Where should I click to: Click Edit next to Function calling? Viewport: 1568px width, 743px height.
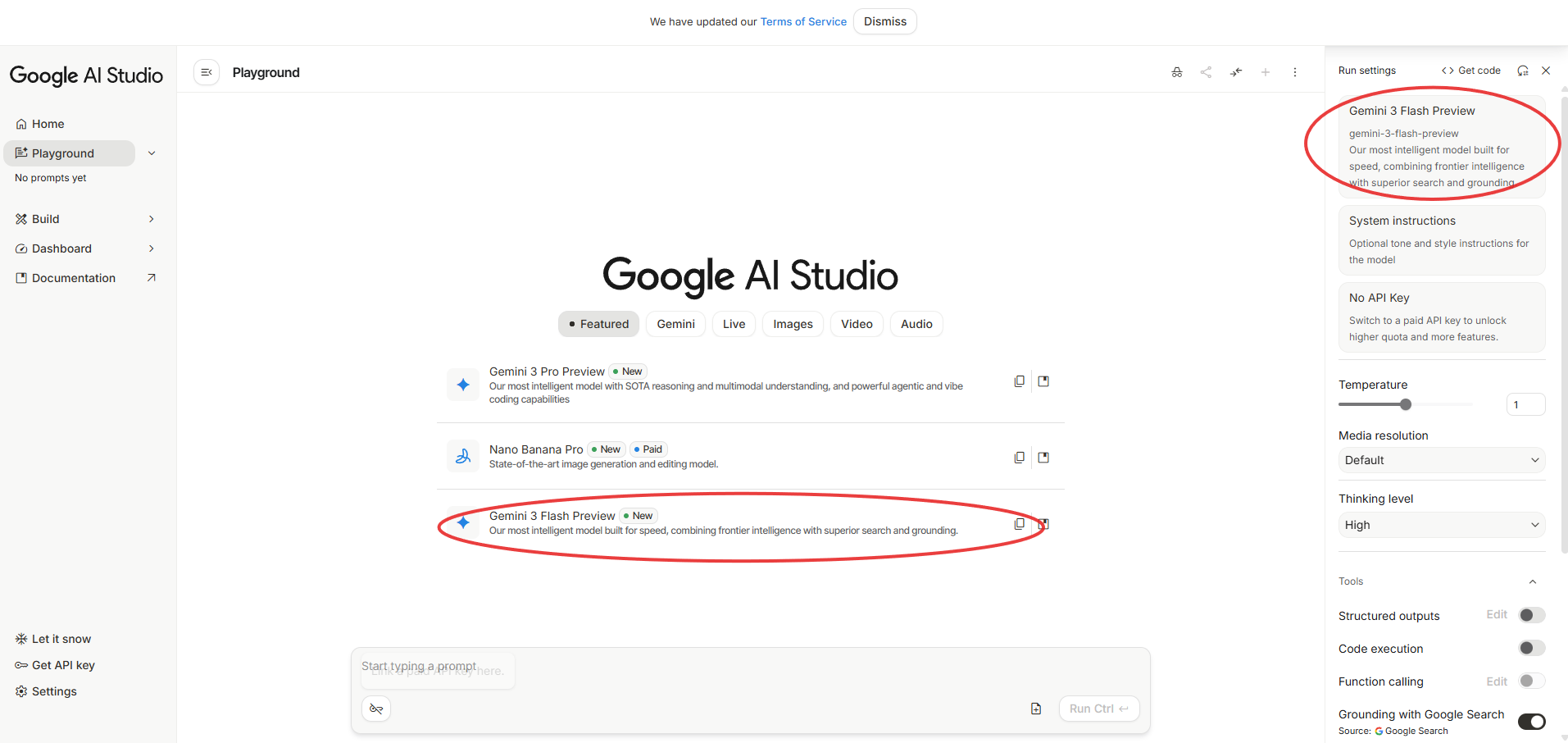click(1497, 681)
